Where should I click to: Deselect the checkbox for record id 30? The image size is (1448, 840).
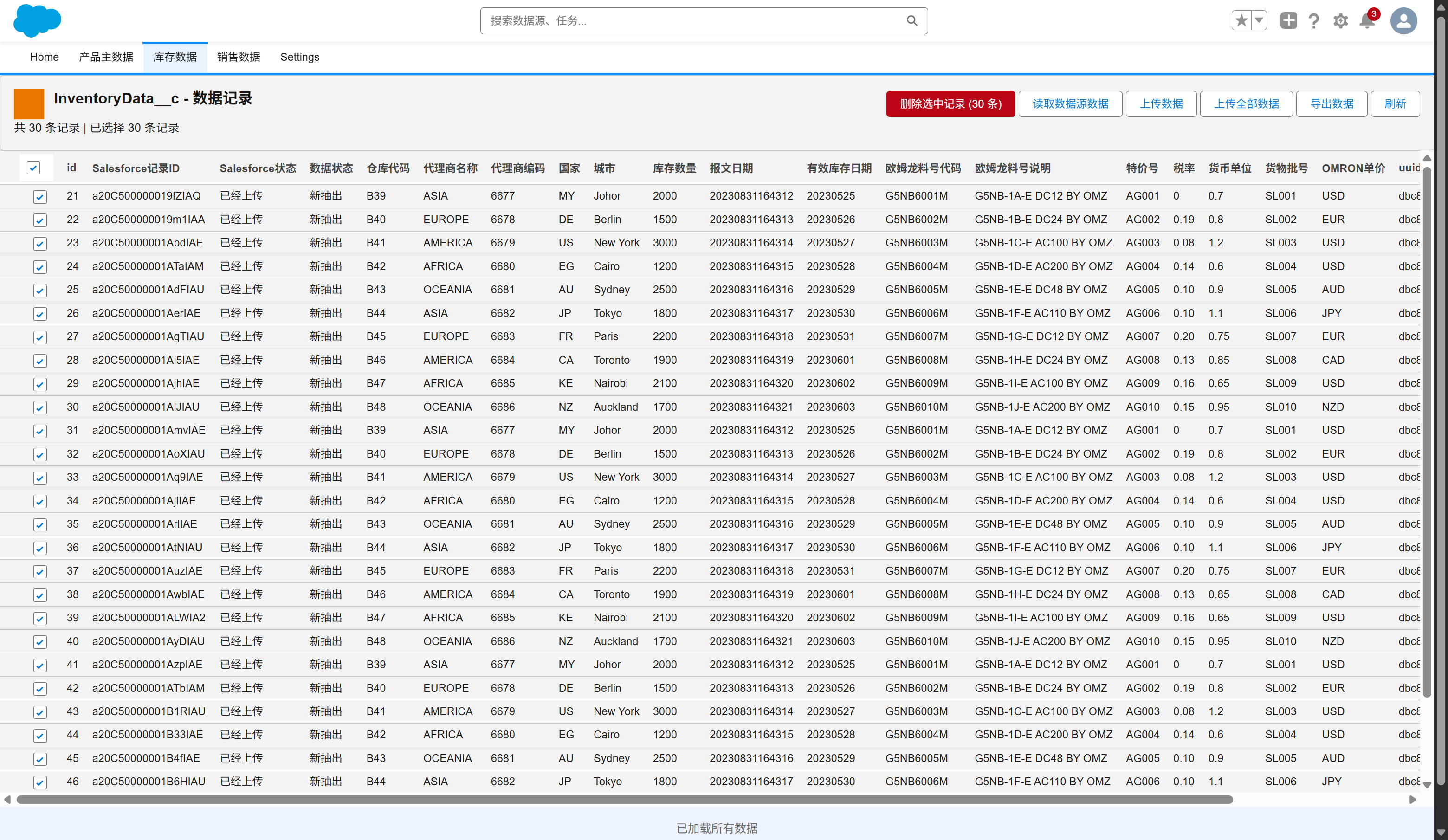pos(39,407)
